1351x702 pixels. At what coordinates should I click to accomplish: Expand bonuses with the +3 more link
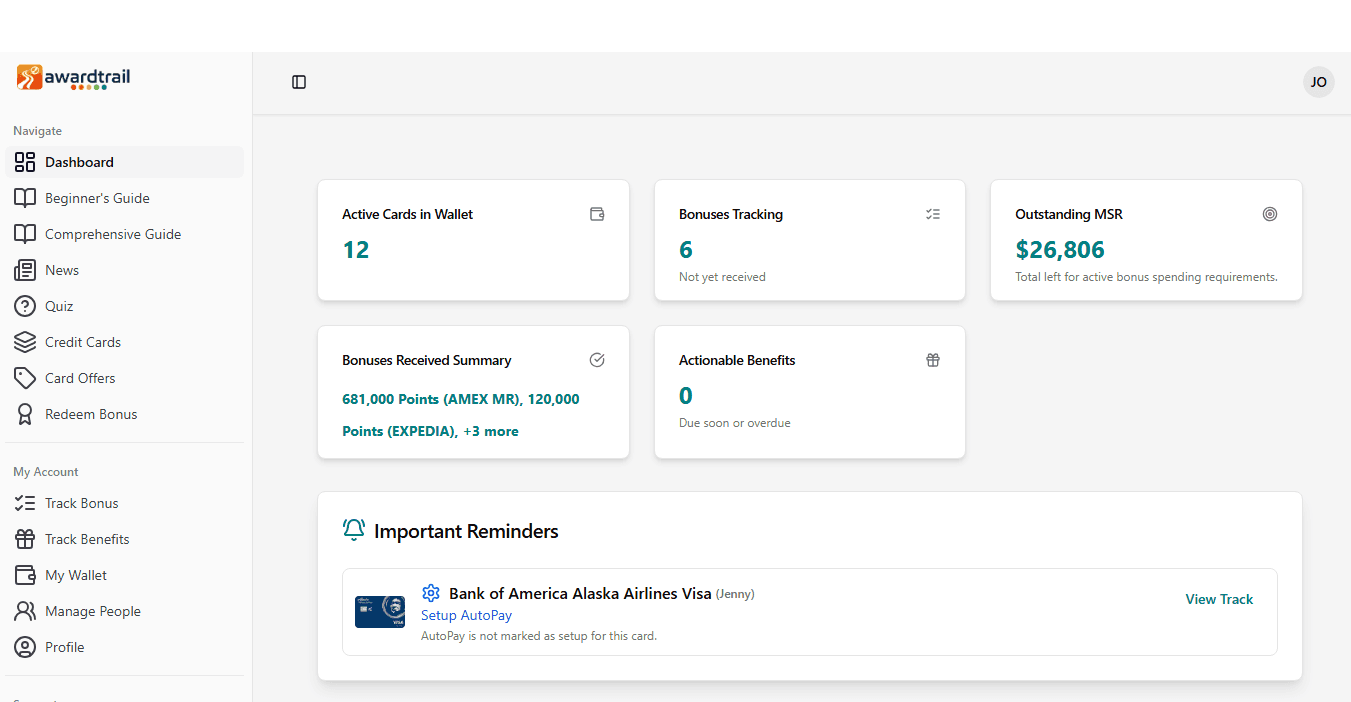(491, 430)
